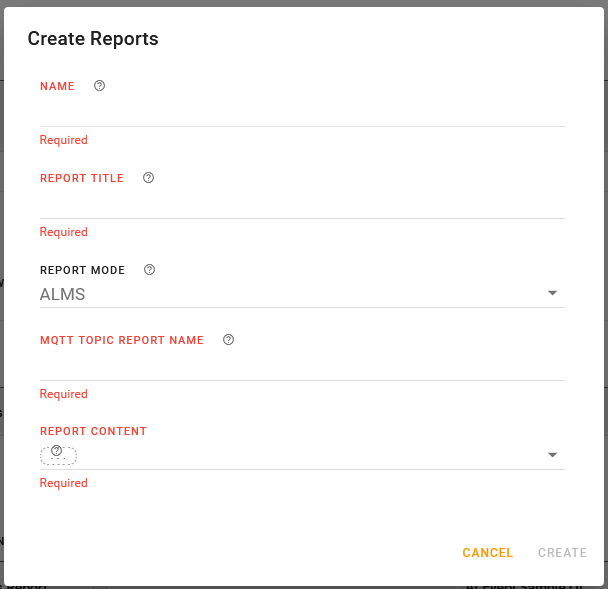
Task: Click the REPORT MODE help question icon
Action: point(150,270)
